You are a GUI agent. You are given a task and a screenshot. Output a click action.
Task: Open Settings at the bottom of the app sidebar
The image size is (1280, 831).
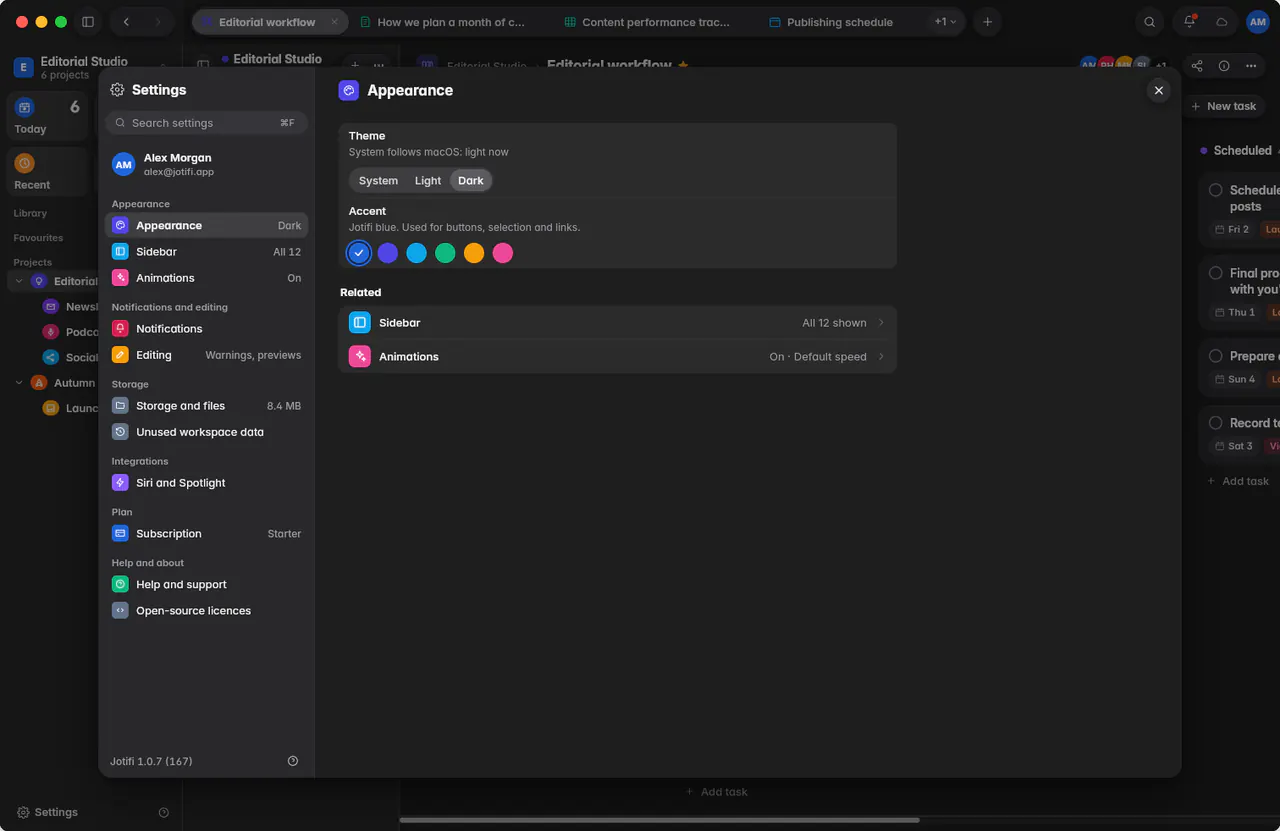(x=47, y=812)
